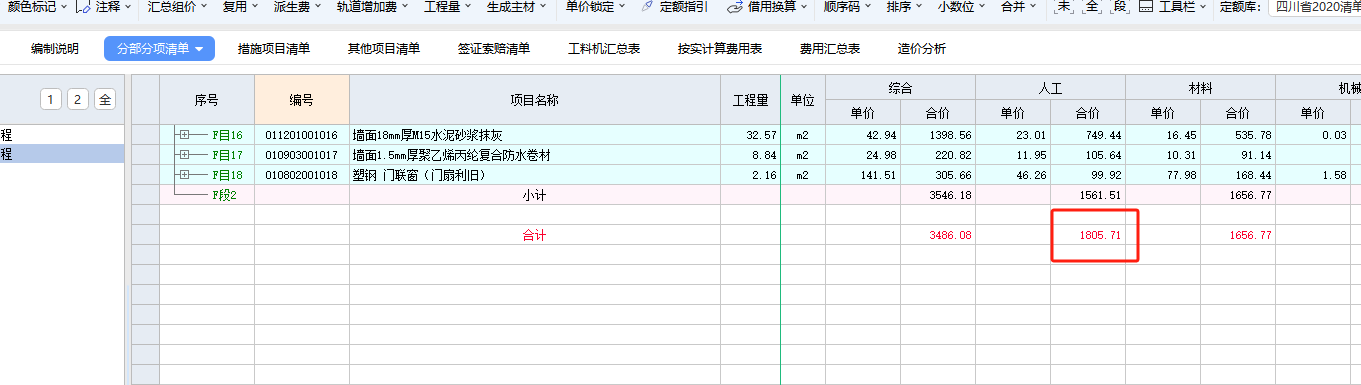Open the 小数位 decimal places dropdown
The height and width of the screenshot is (385, 1361).
click(x=963, y=7)
